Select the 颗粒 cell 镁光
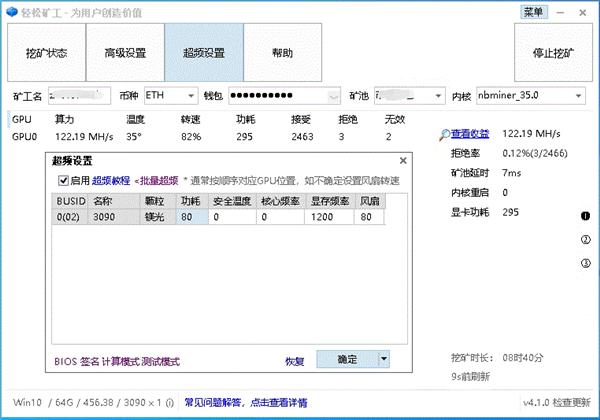 (158, 217)
